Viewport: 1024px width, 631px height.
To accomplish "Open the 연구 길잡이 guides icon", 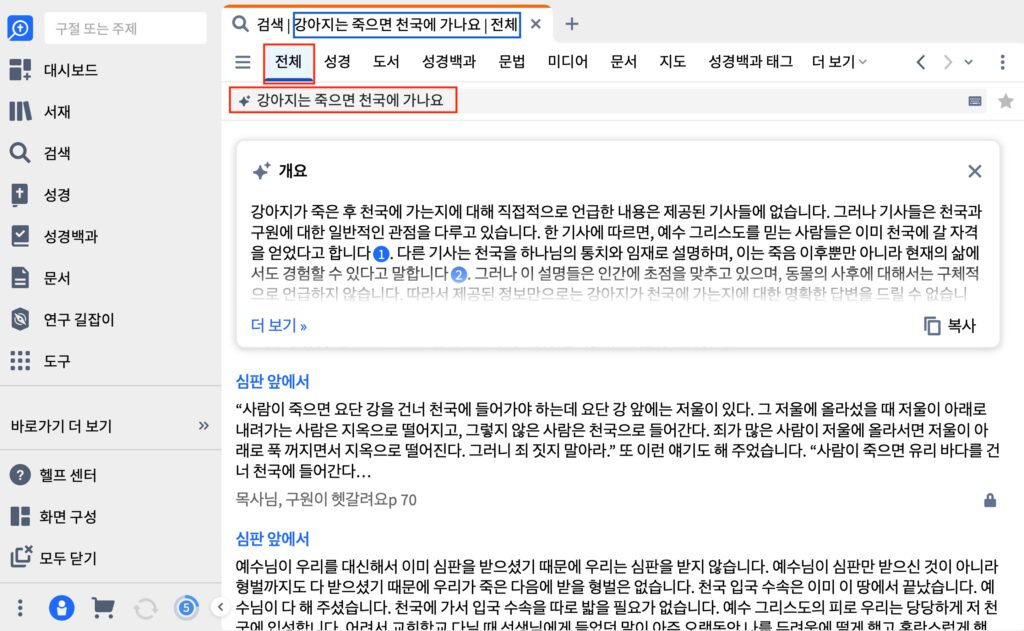I will 20,319.
